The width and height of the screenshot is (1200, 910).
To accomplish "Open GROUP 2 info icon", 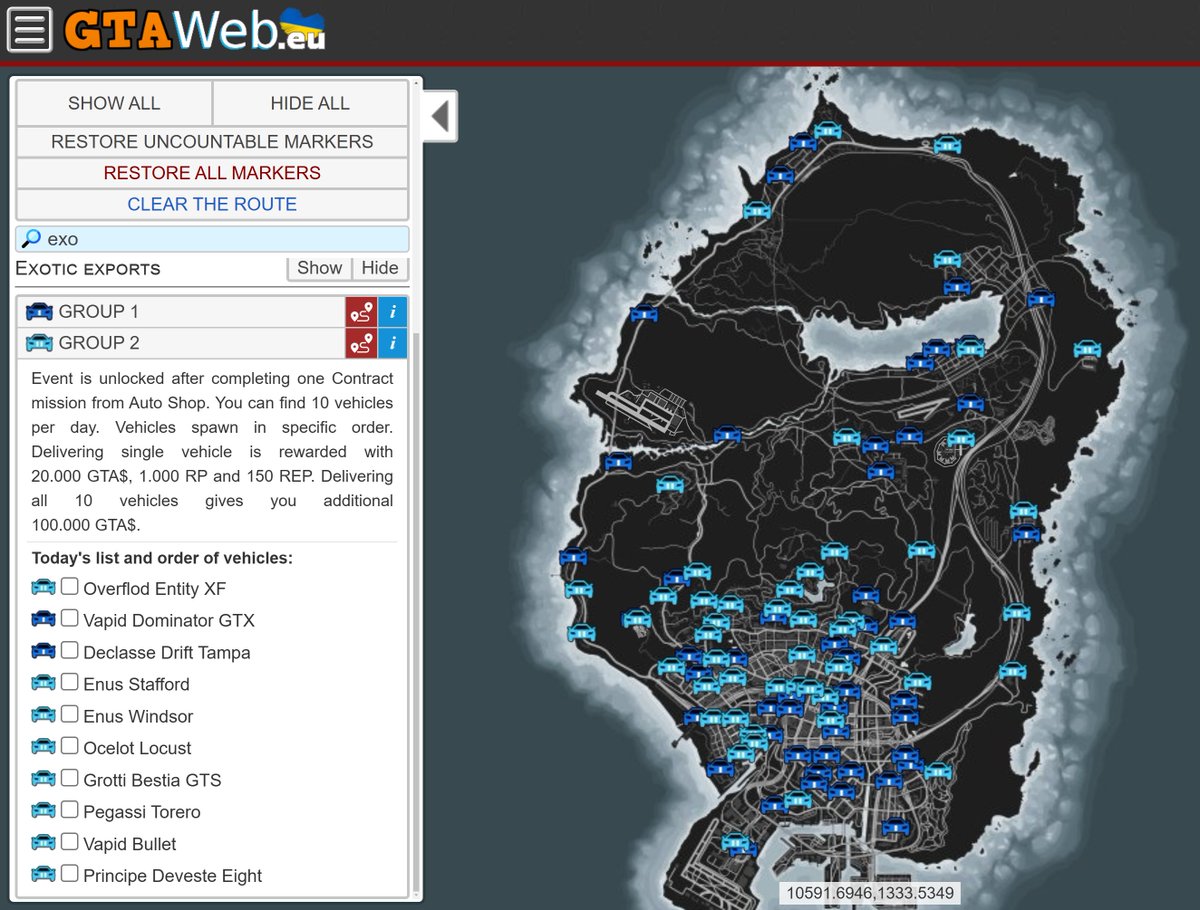I will click(x=393, y=342).
